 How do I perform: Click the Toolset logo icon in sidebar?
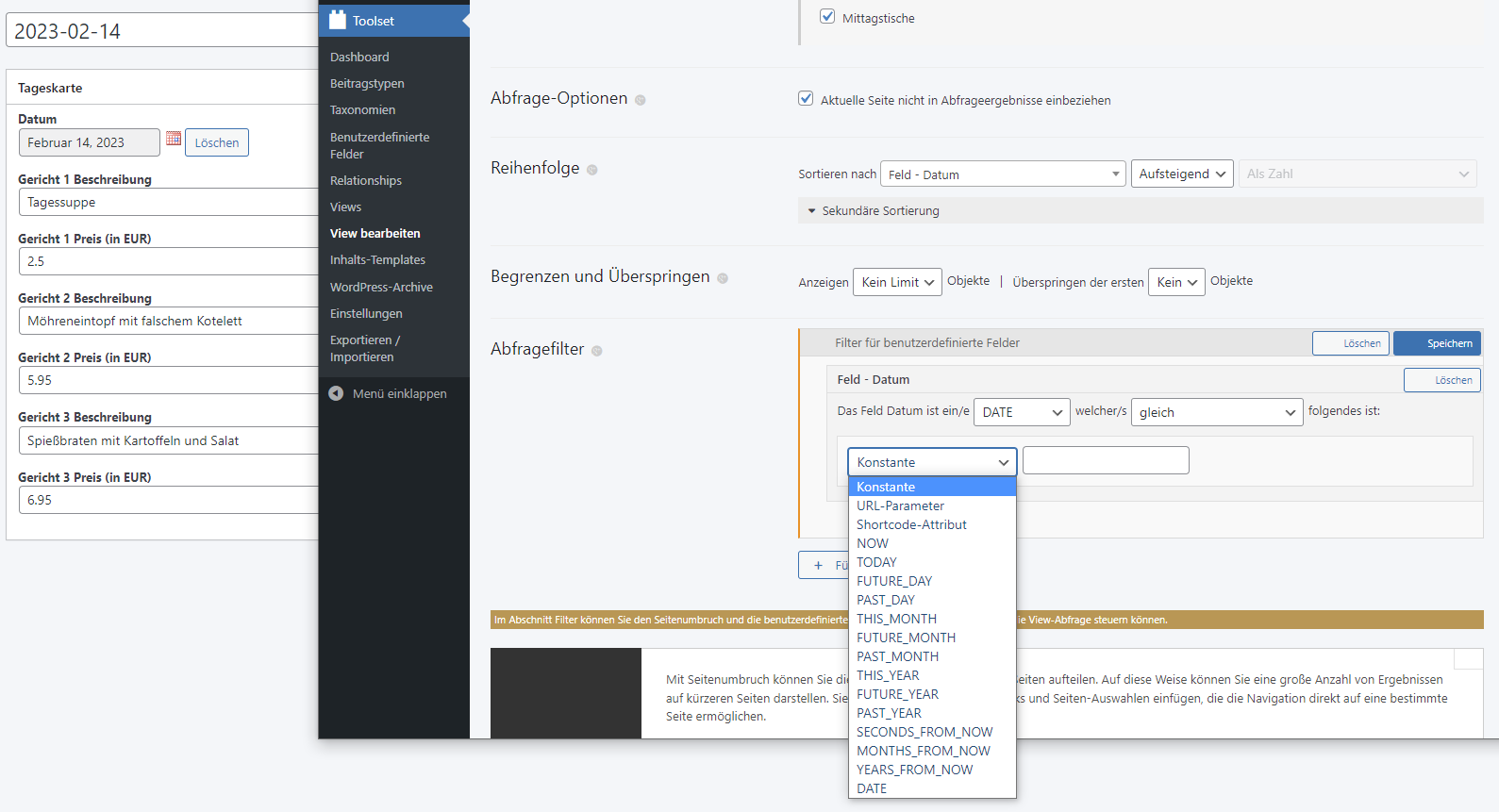(x=338, y=20)
